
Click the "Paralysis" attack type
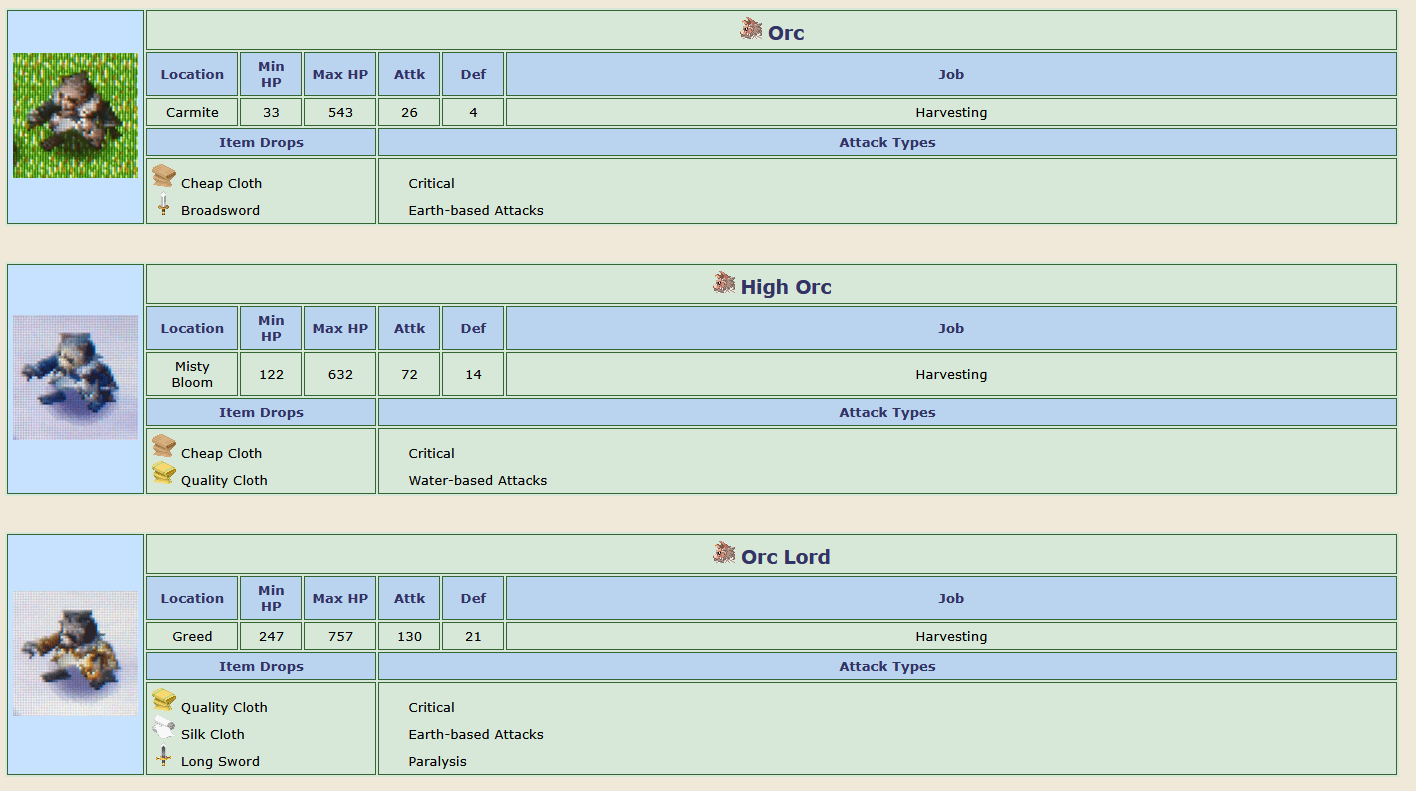[437, 761]
